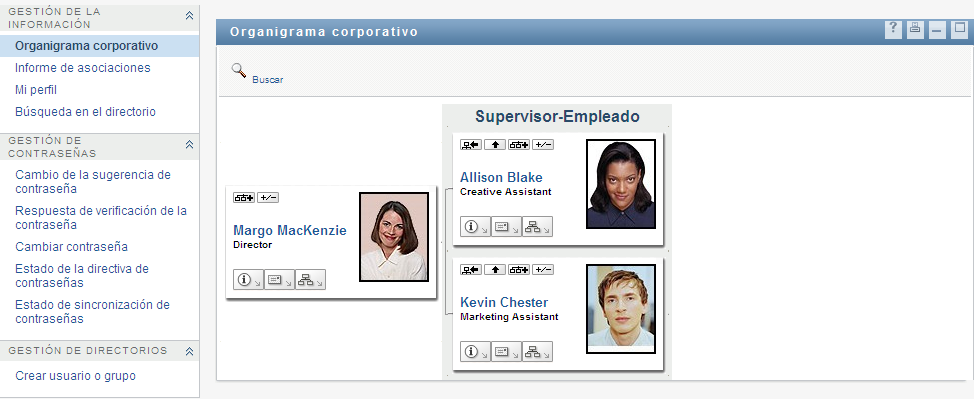Open Búsqueda en el directorio
Image resolution: width=974 pixels, height=399 pixels.
(x=85, y=112)
